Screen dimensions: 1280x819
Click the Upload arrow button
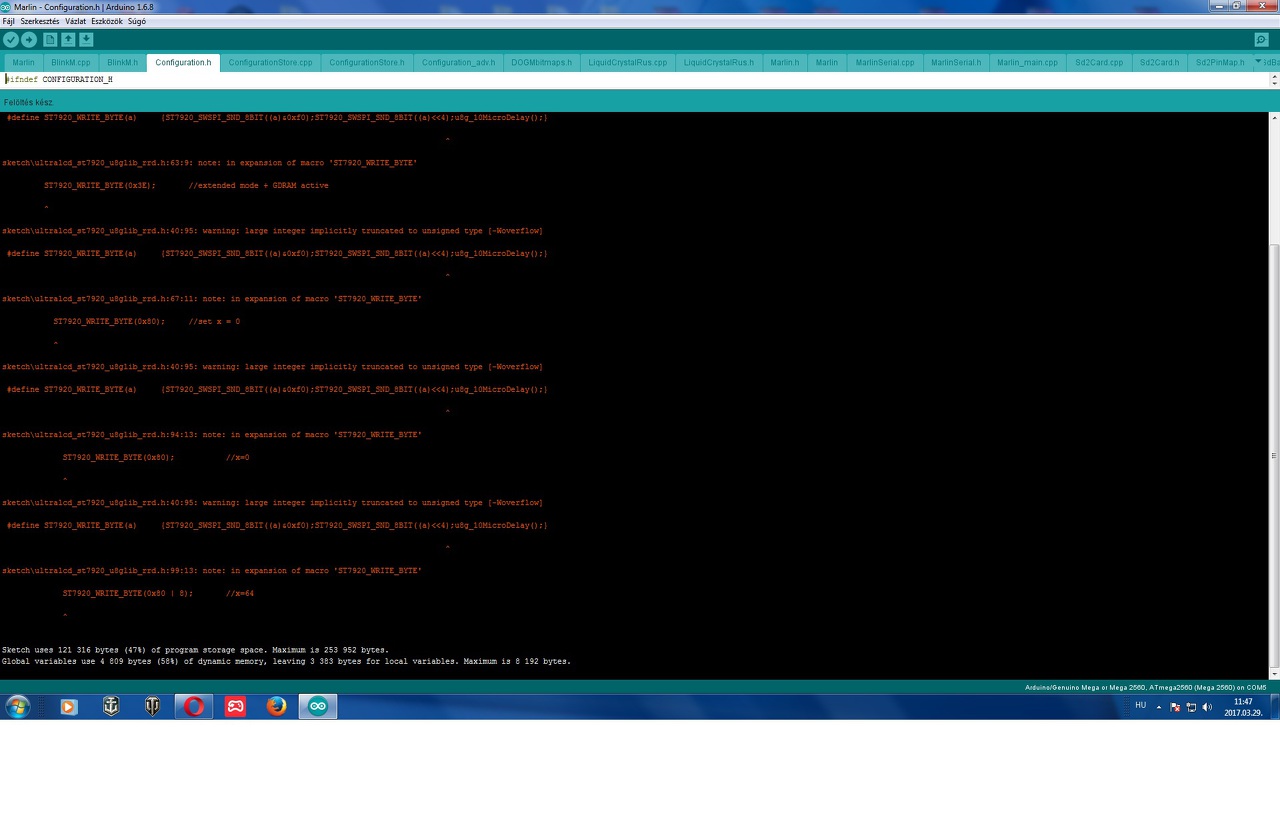coord(29,40)
